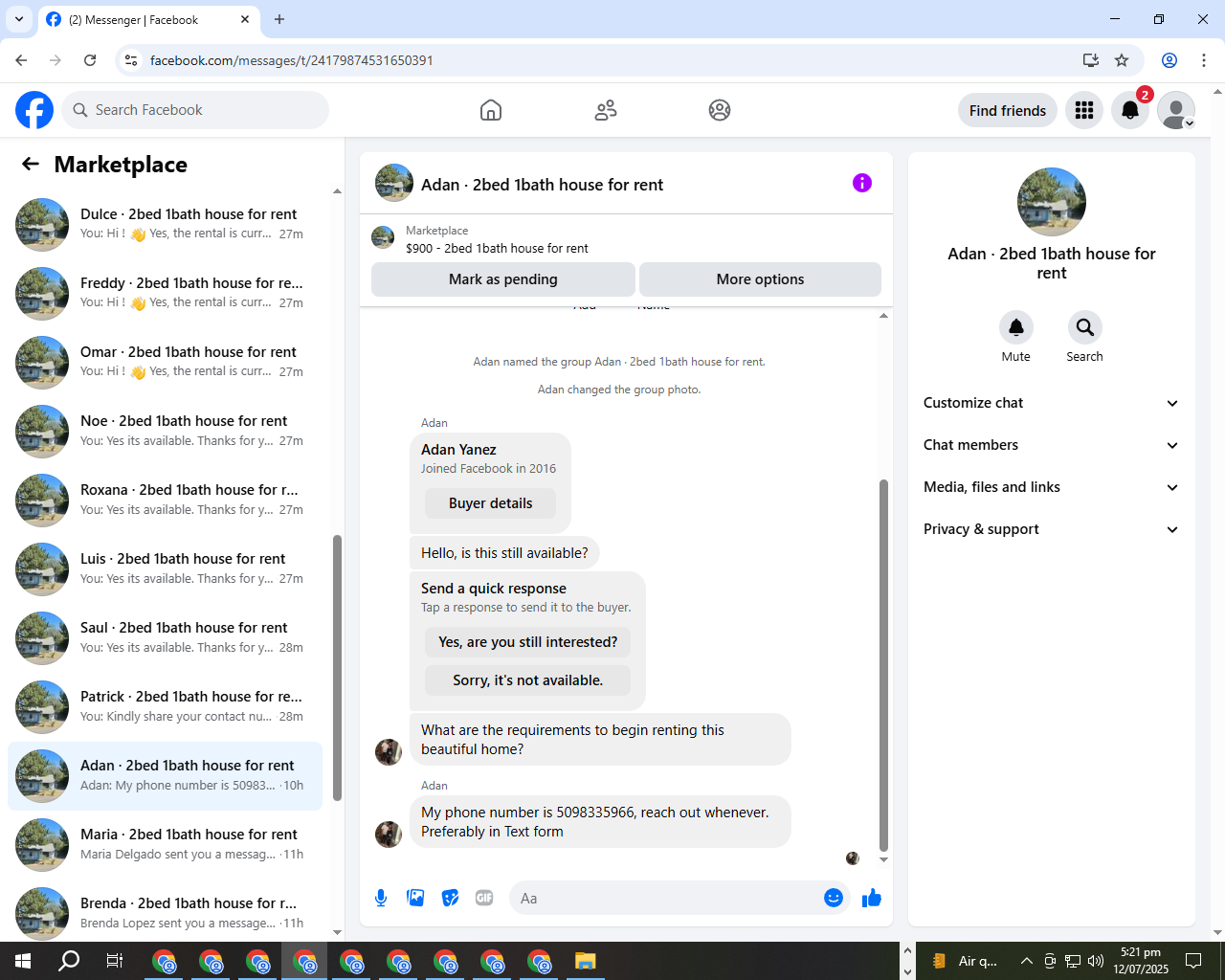The image size is (1225, 980).
Task: Go back using the Marketplace back arrow
Action: point(31,164)
